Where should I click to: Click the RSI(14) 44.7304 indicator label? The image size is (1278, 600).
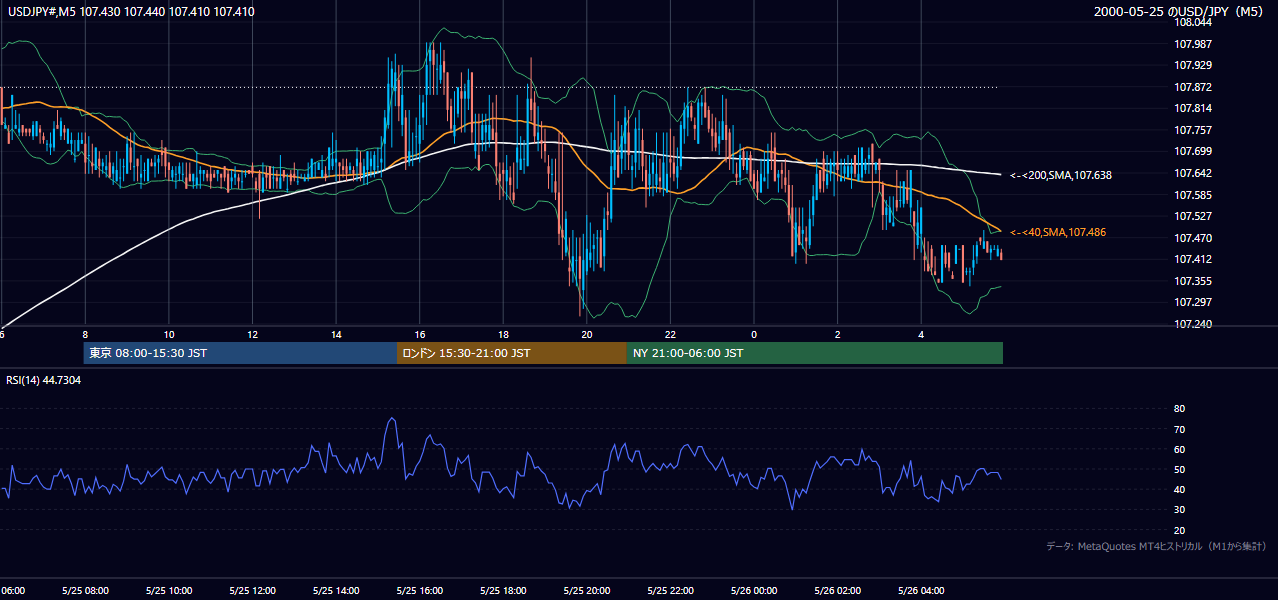pyautogui.click(x=44, y=381)
